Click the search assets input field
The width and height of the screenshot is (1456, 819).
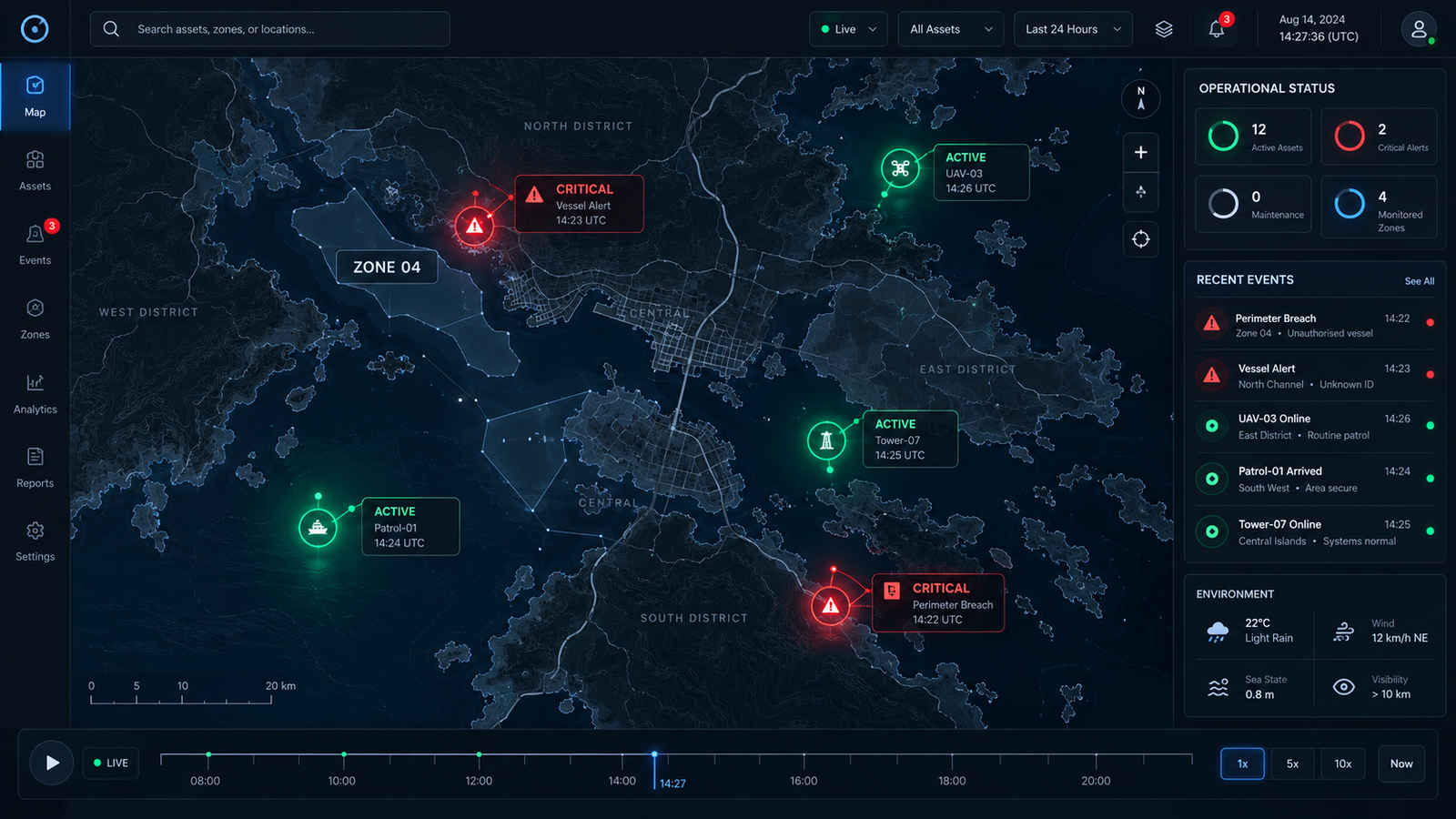click(269, 29)
